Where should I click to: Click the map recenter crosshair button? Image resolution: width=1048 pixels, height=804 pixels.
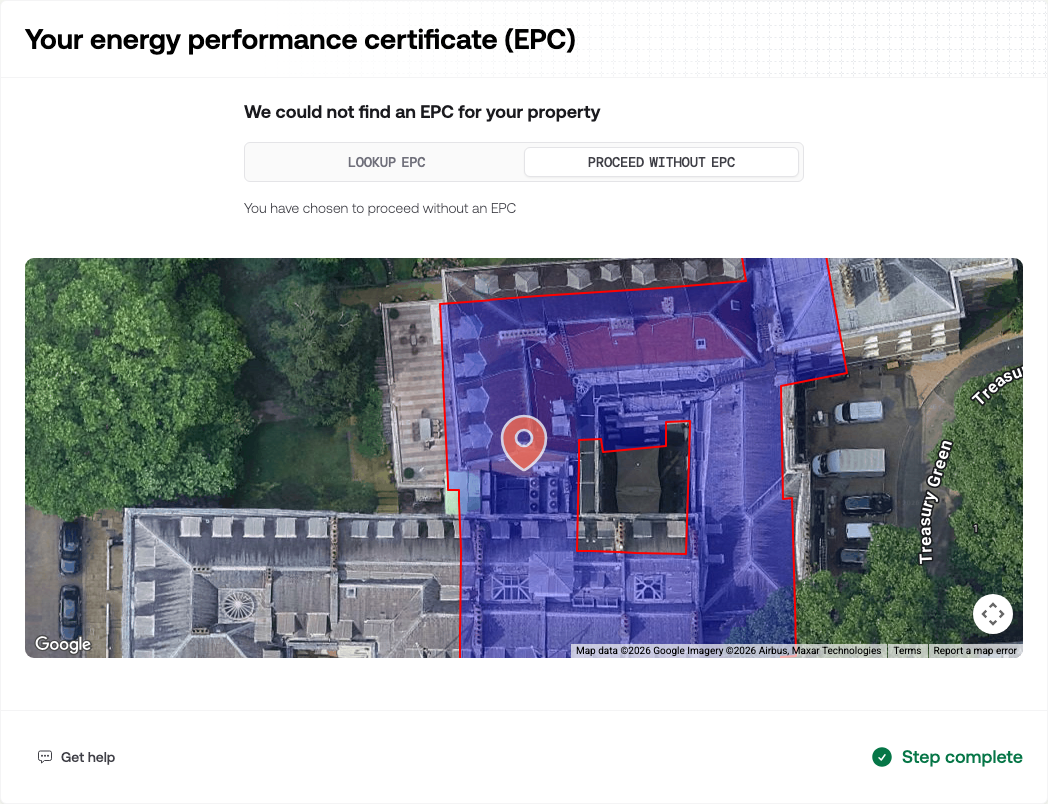(x=993, y=614)
